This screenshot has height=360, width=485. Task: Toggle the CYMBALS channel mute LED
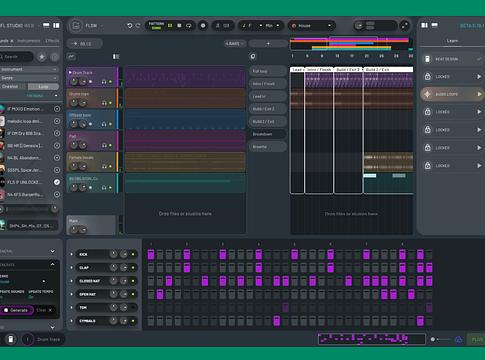click(x=133, y=321)
